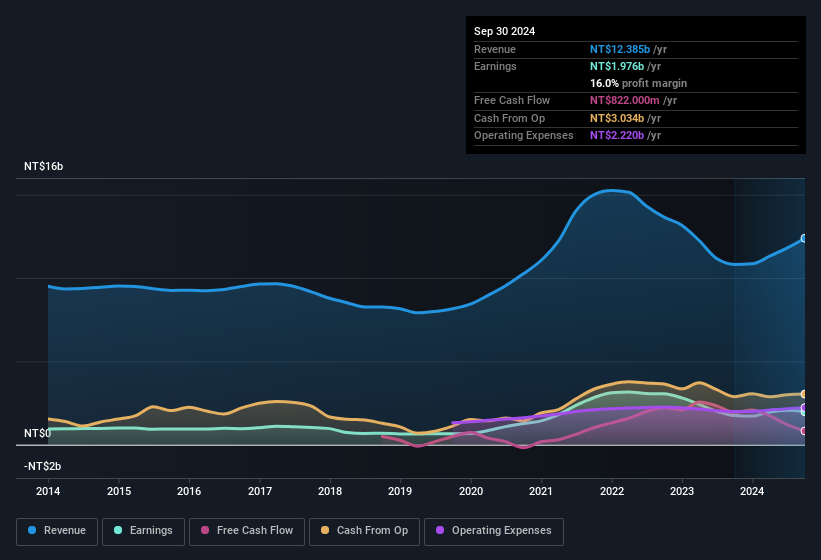This screenshot has width=821, height=560.
Task: Select the 2016 x-axis label
Action: (x=189, y=491)
